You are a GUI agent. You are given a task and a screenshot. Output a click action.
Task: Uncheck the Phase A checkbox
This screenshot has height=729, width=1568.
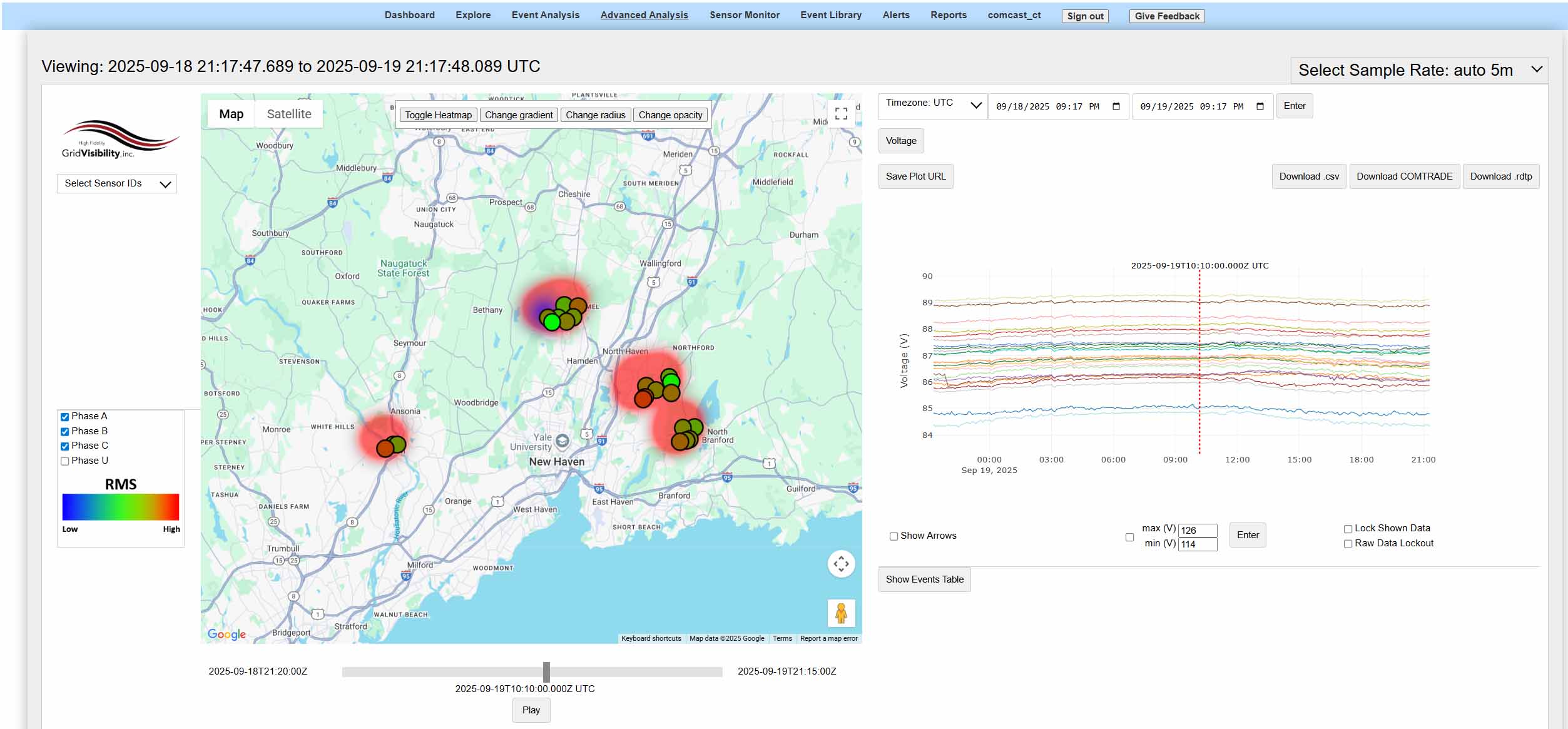pos(64,417)
